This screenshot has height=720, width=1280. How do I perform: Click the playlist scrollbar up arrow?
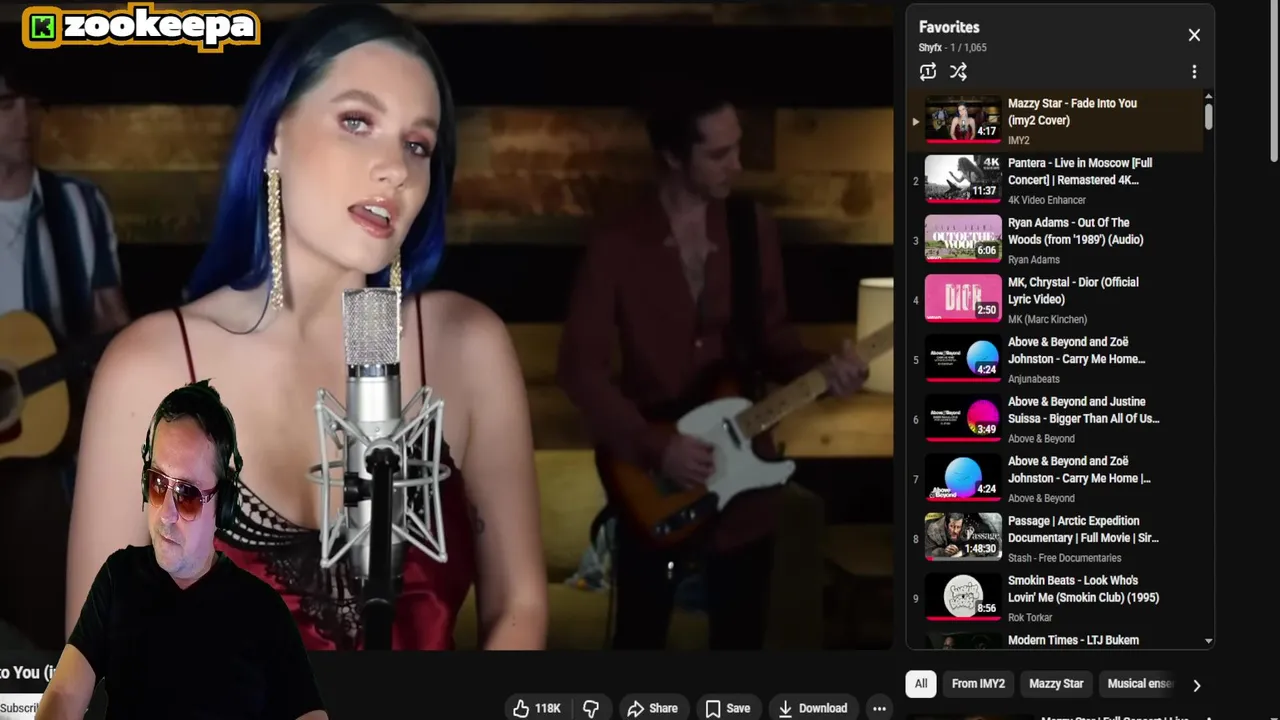1209,96
